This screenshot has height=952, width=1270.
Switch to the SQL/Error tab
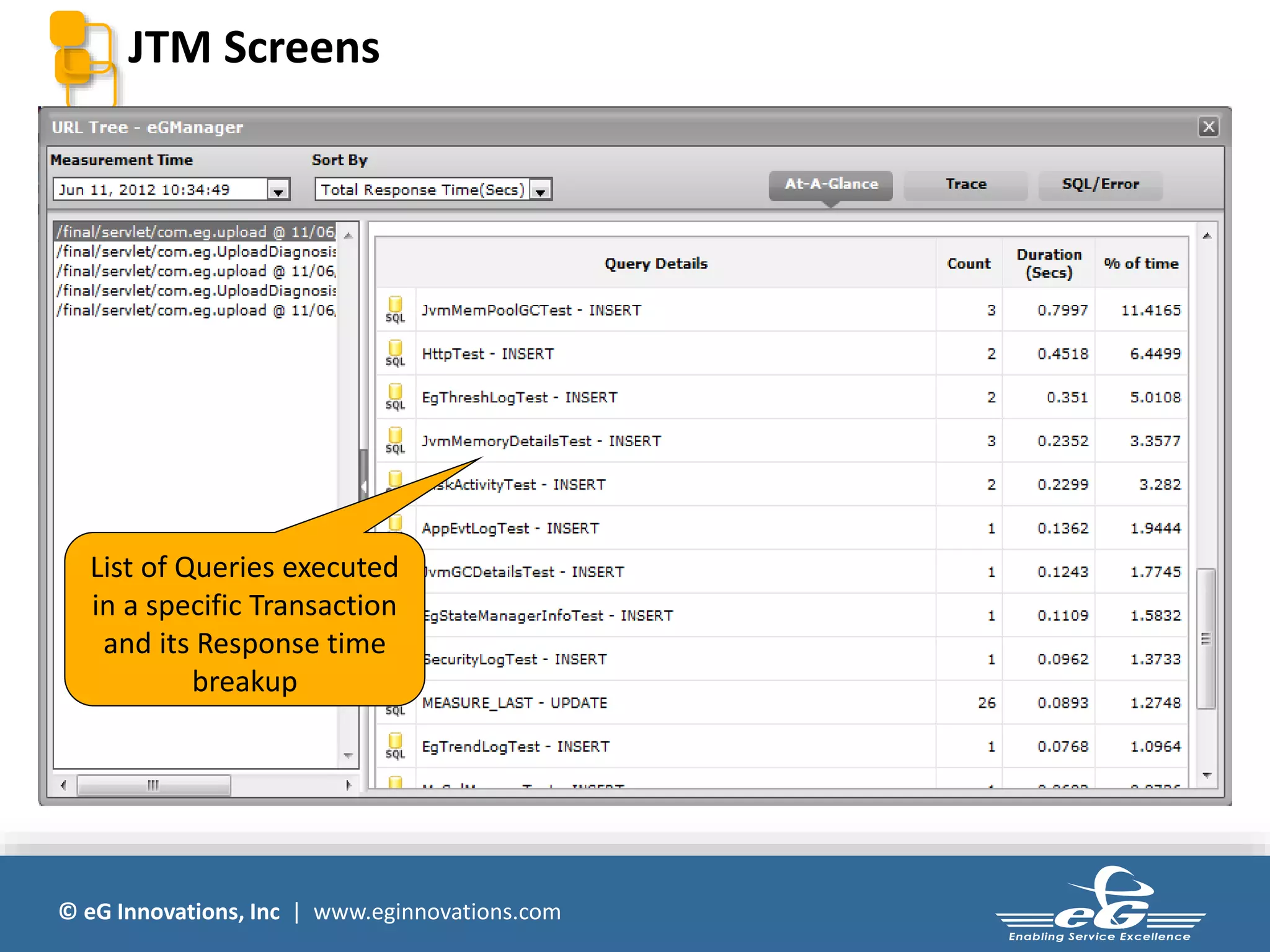(1100, 184)
